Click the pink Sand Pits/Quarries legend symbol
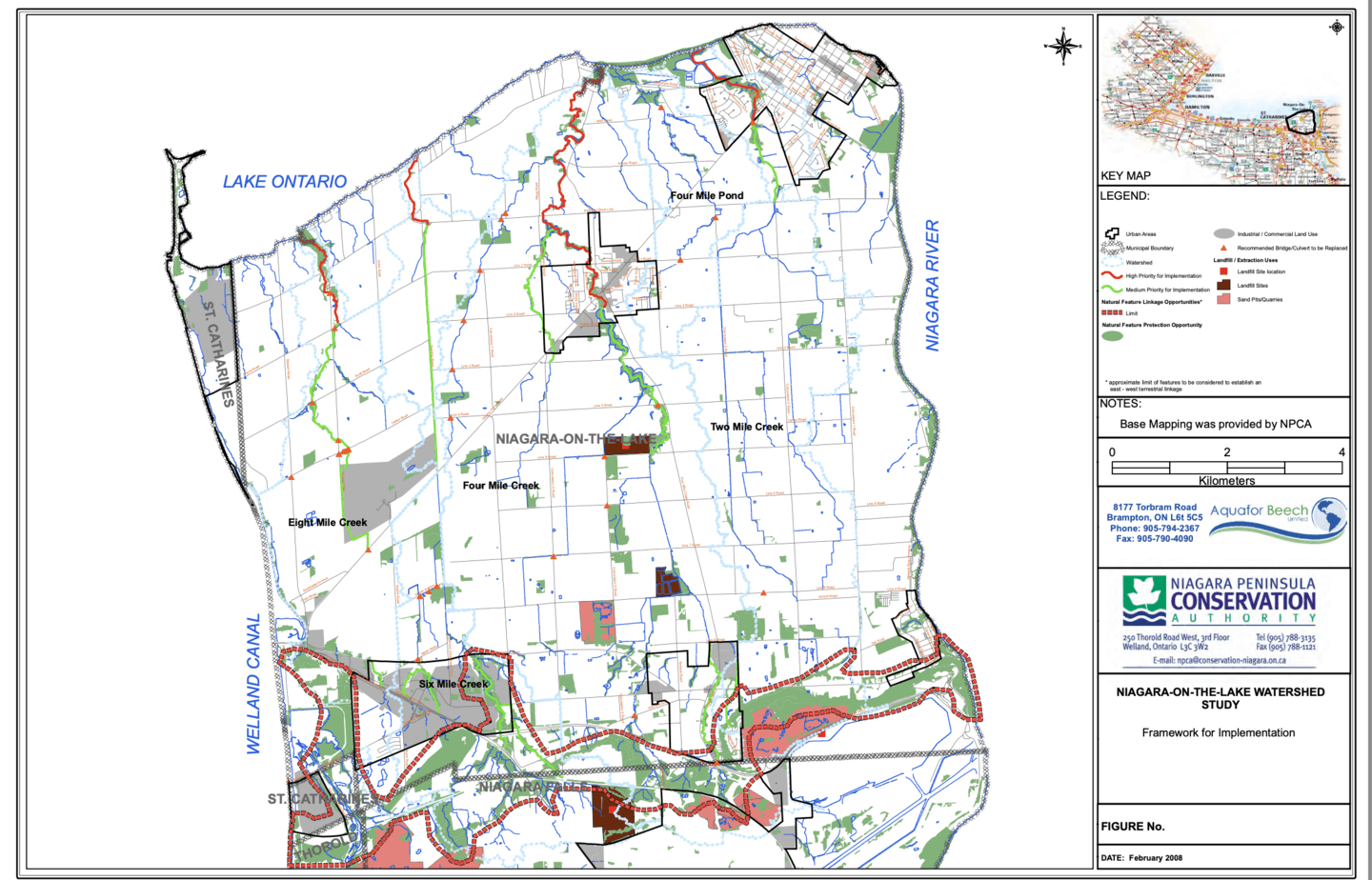 (1223, 299)
